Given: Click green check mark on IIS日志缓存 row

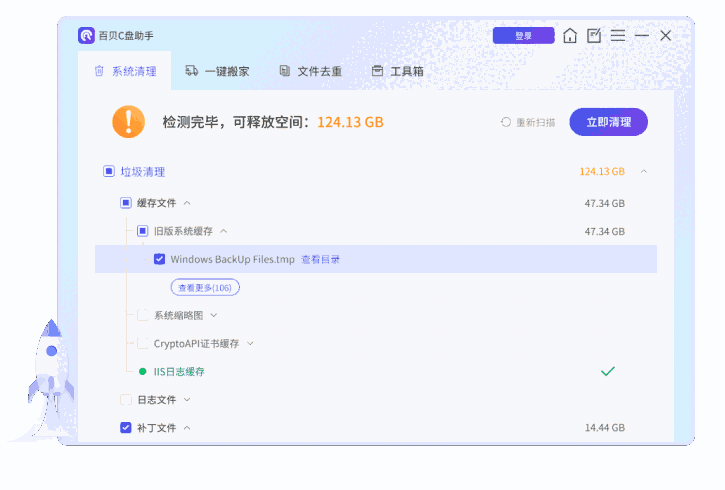Looking at the screenshot, I should pyautogui.click(x=608, y=371).
